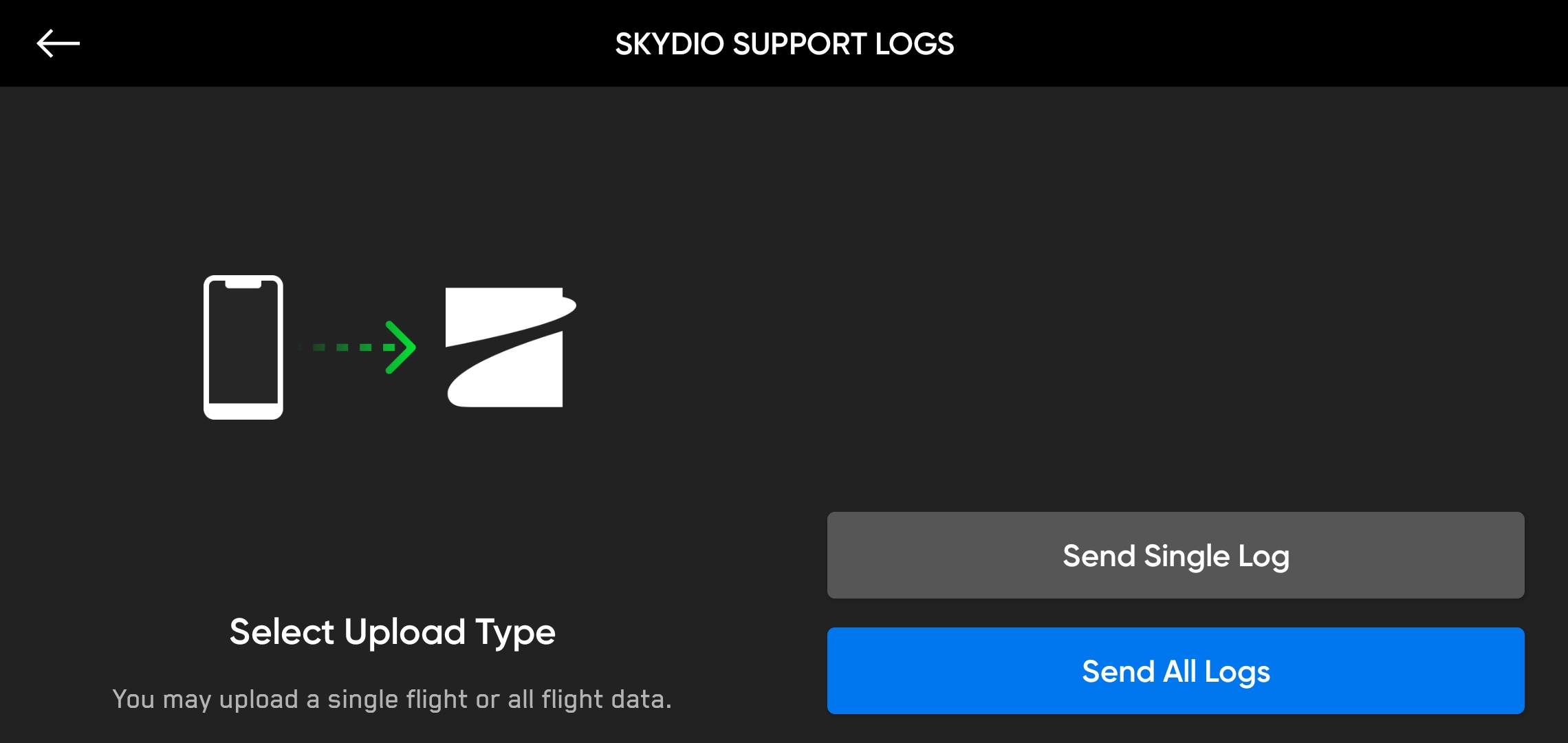Select the Skydio emblem right of arrow
This screenshot has height=743, width=1568.
[509, 347]
